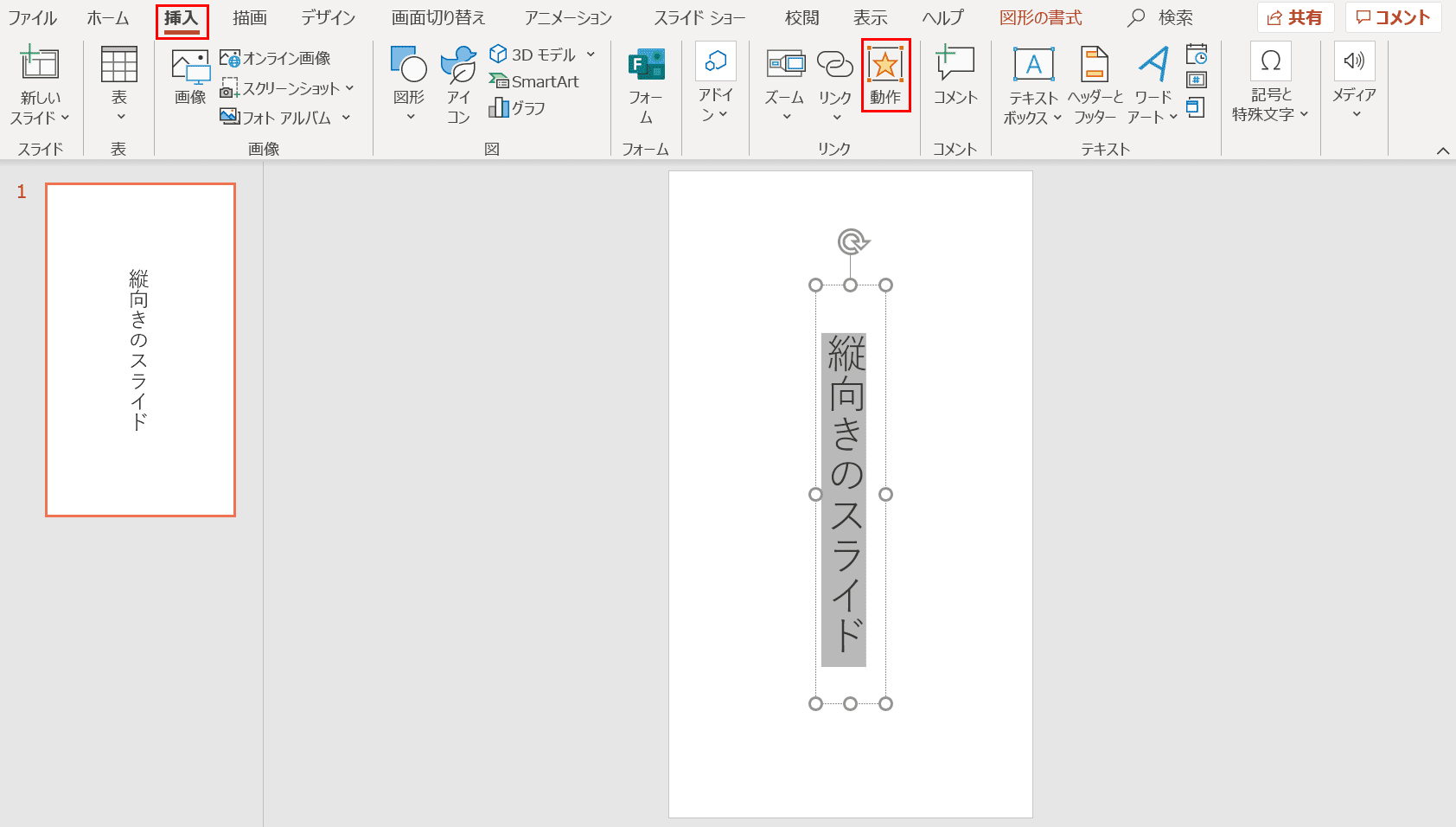The height and width of the screenshot is (827, 1456).
Task: Click the Zoom (ズーム) link icon
Action: pos(785,64)
